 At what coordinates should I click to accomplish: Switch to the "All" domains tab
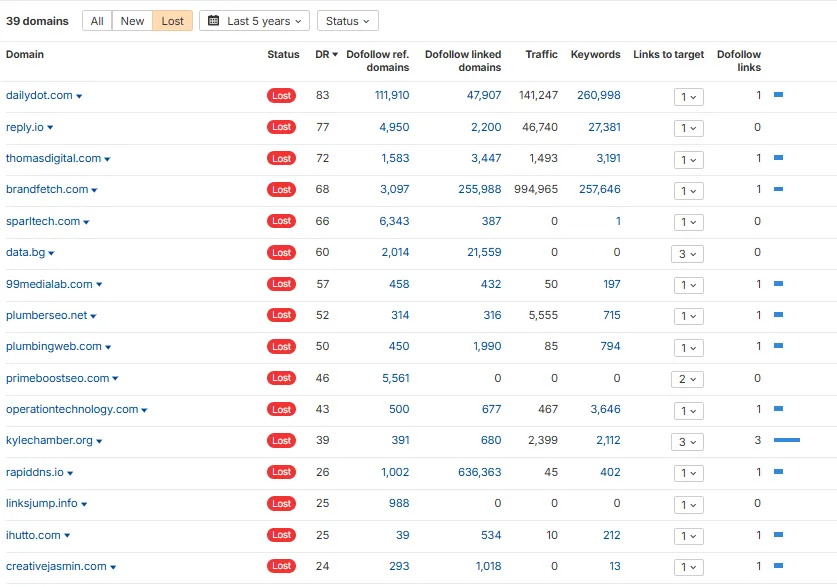click(96, 20)
